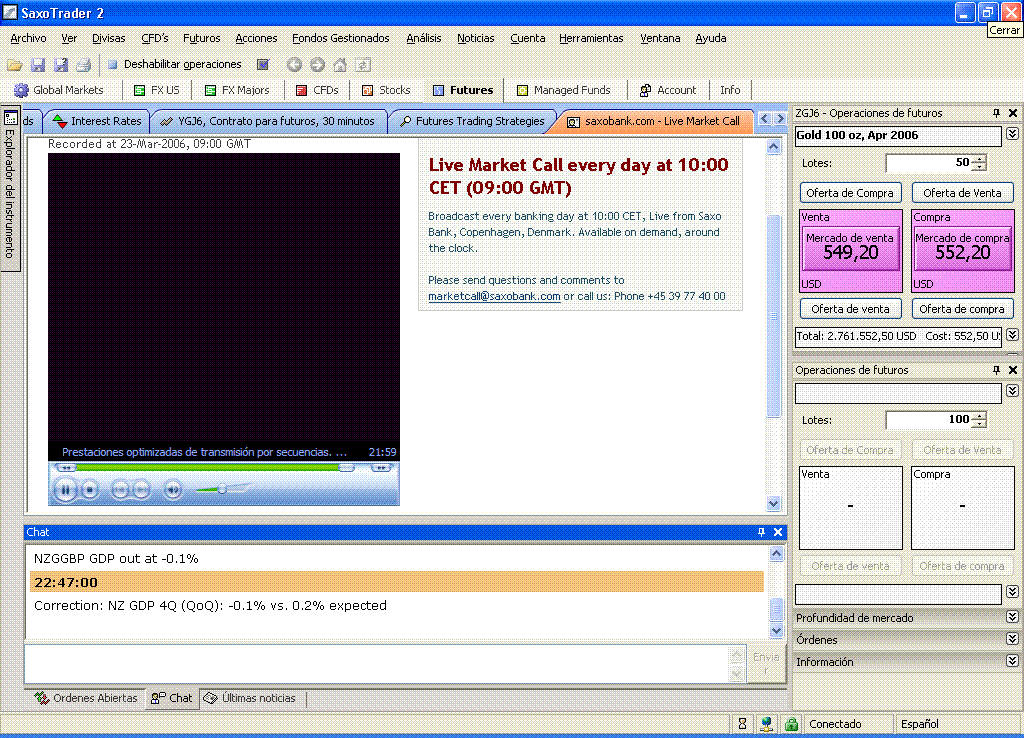Pin the lower Operaciones de futuros panel

click(x=996, y=370)
